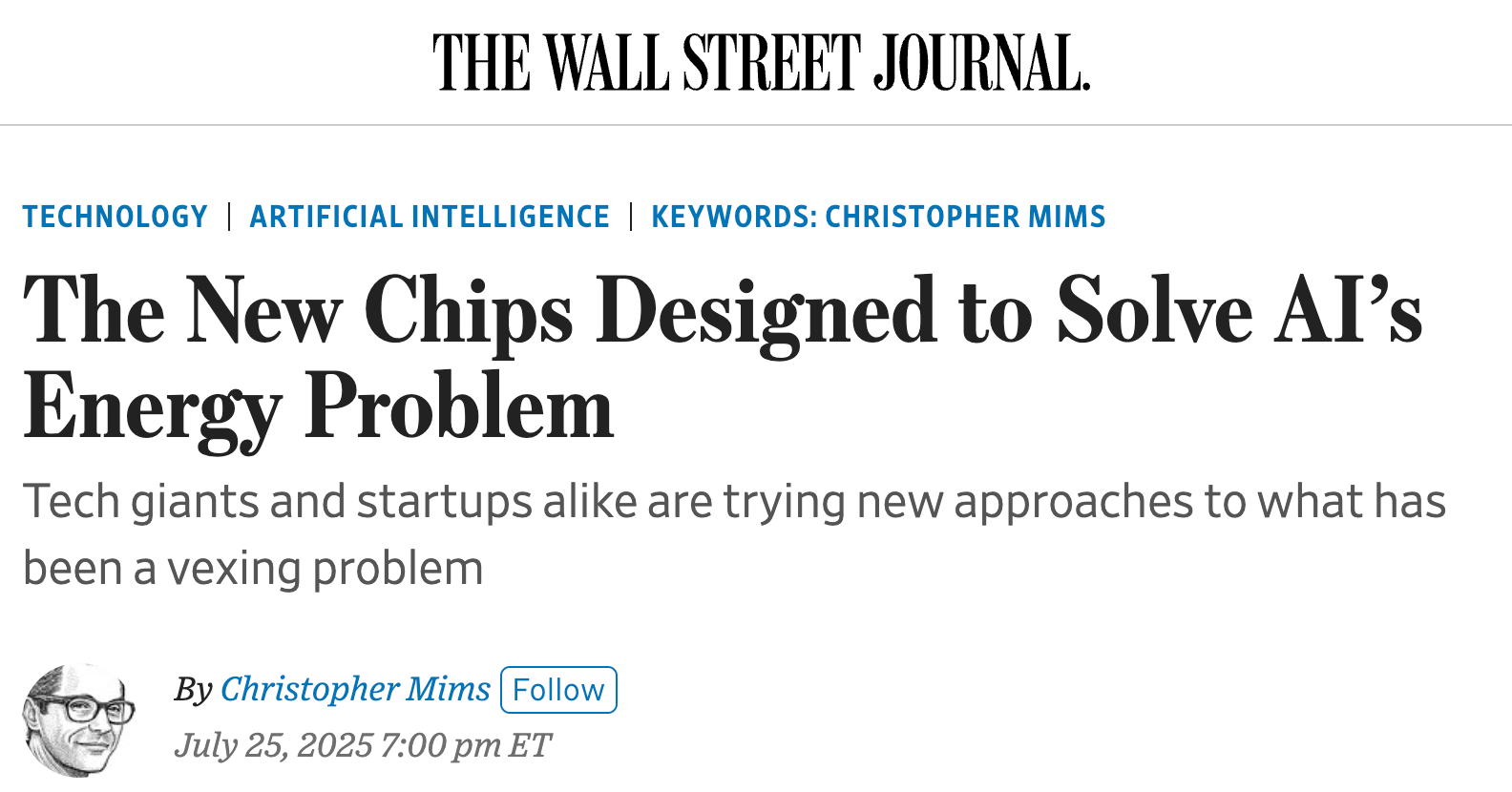Click The Wall Street Journal masthead logo
This screenshot has width=1512, height=792.
[x=761, y=63]
